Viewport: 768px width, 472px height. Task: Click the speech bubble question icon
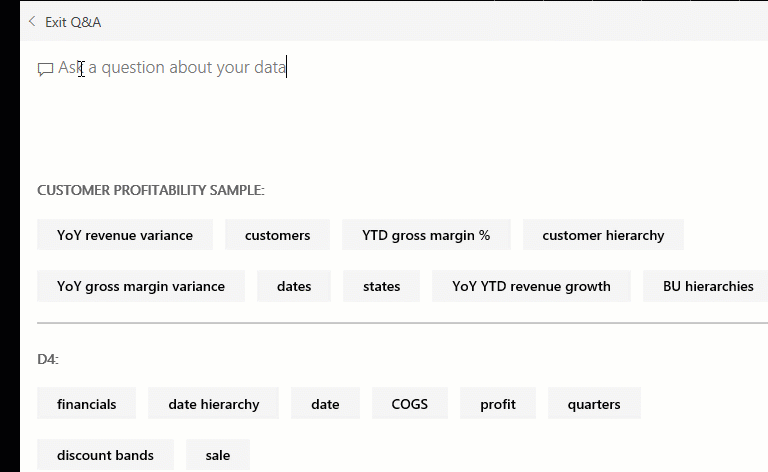[x=45, y=69]
